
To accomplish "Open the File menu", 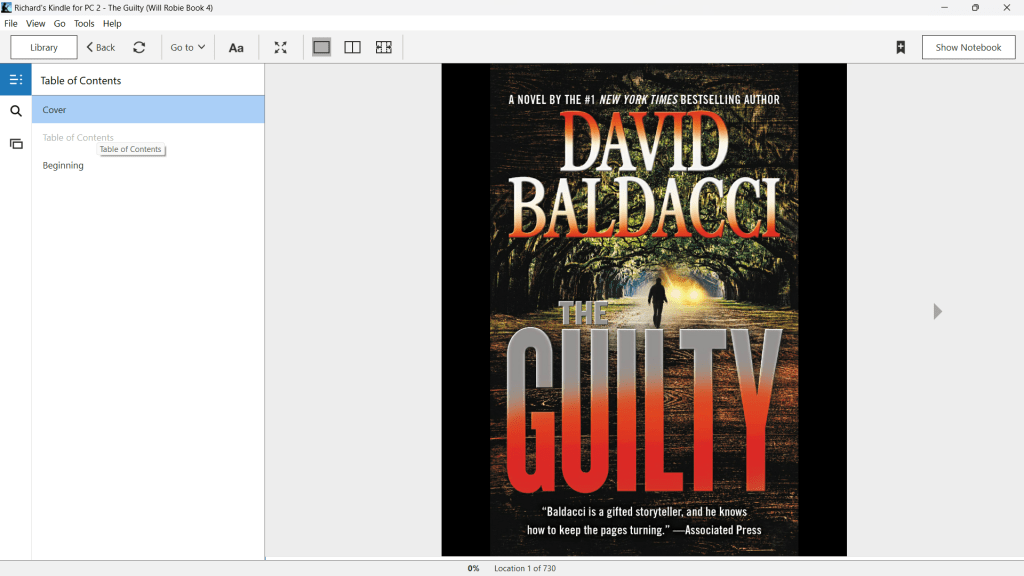I will [x=11, y=23].
